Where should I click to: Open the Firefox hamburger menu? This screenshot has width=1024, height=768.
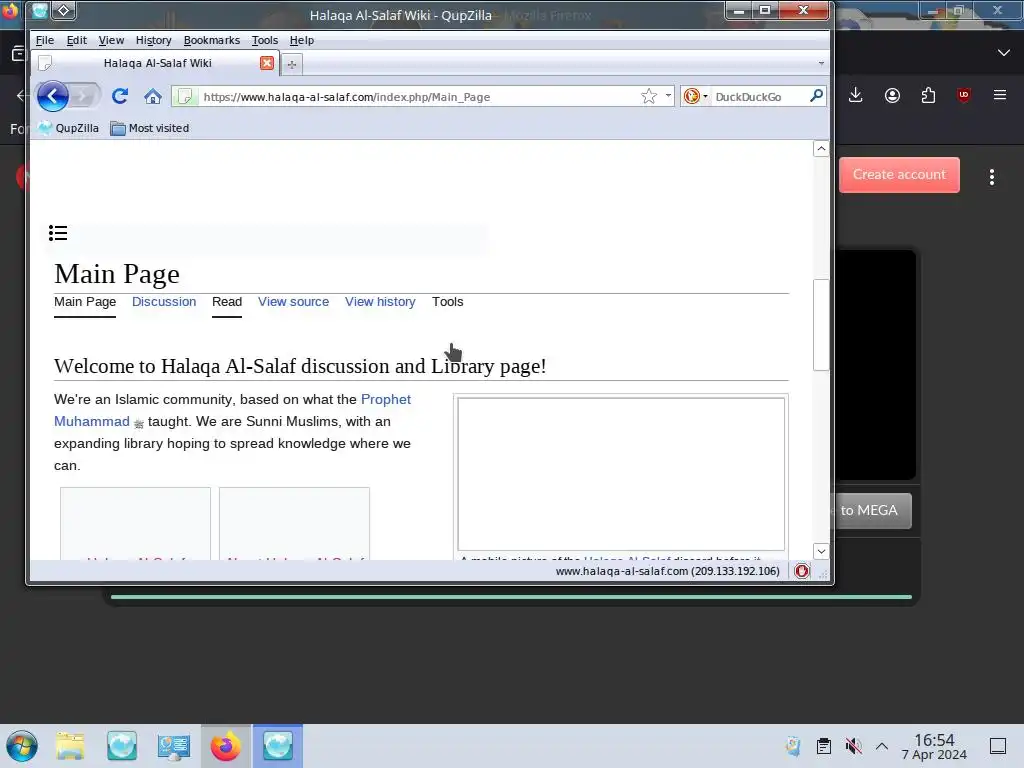point(1000,95)
